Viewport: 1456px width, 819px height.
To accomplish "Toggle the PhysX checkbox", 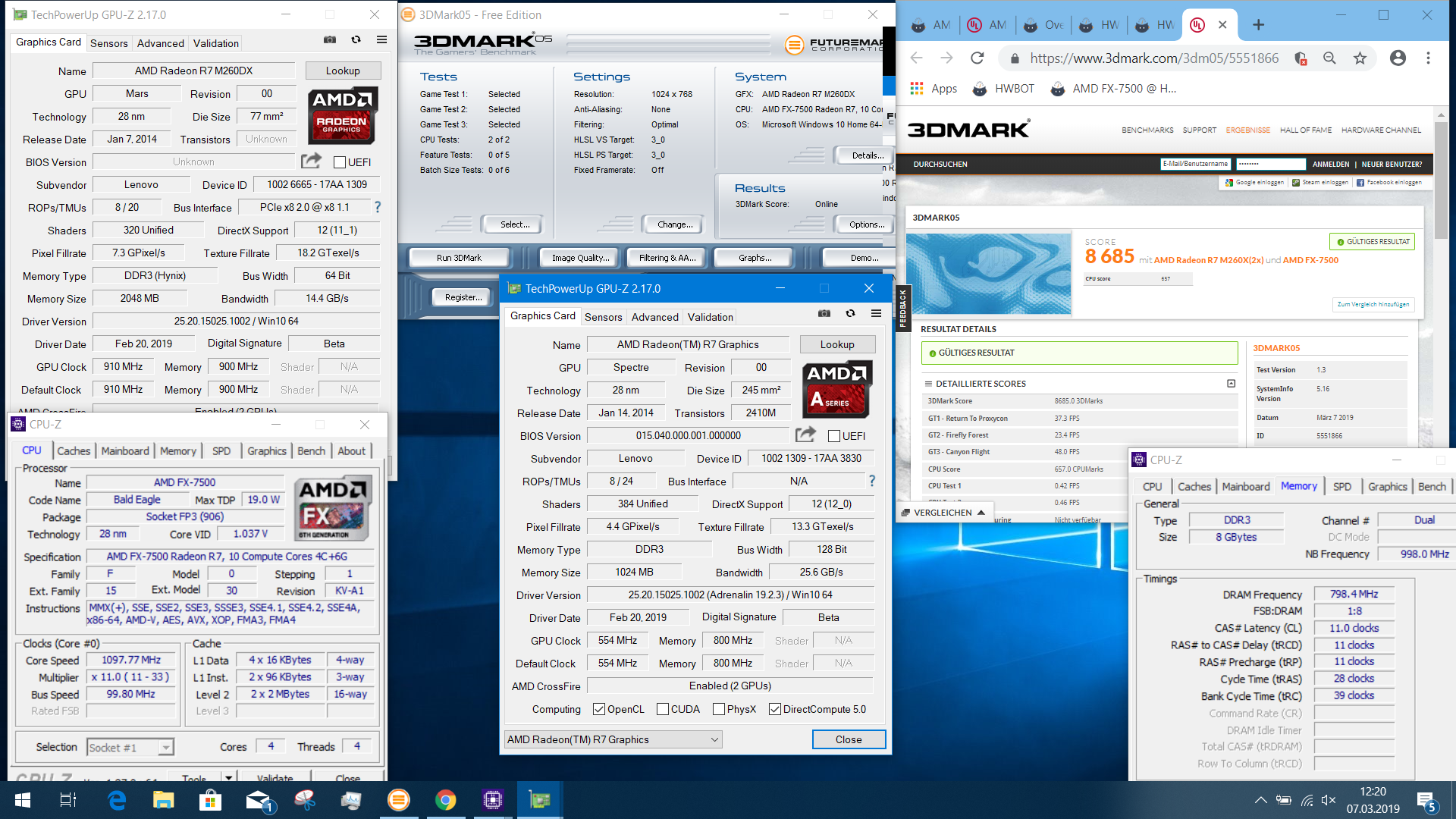I will click(719, 709).
